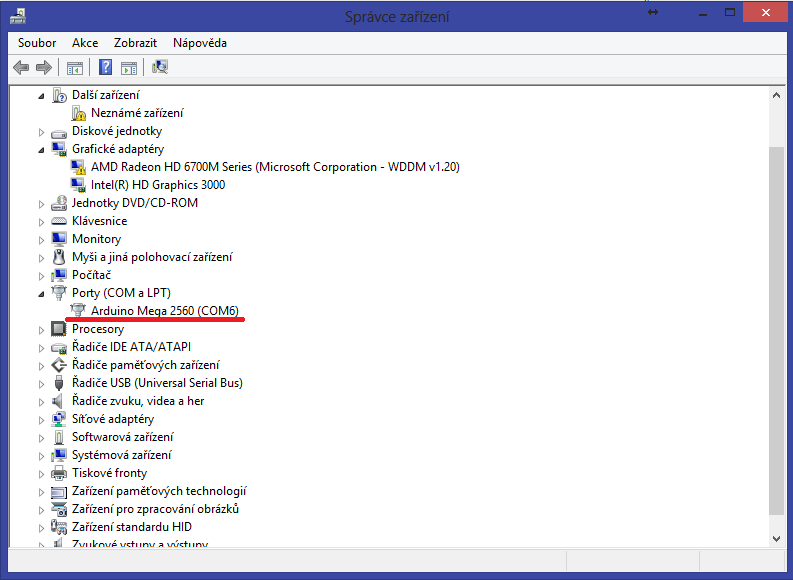This screenshot has height=580, width=793.
Task: Click the Grafické adaptéry monitor icon
Action: (59, 149)
